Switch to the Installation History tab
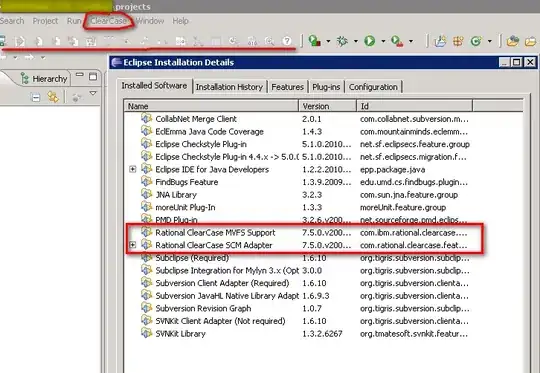Viewport: 540px width, 373px height. click(229, 87)
